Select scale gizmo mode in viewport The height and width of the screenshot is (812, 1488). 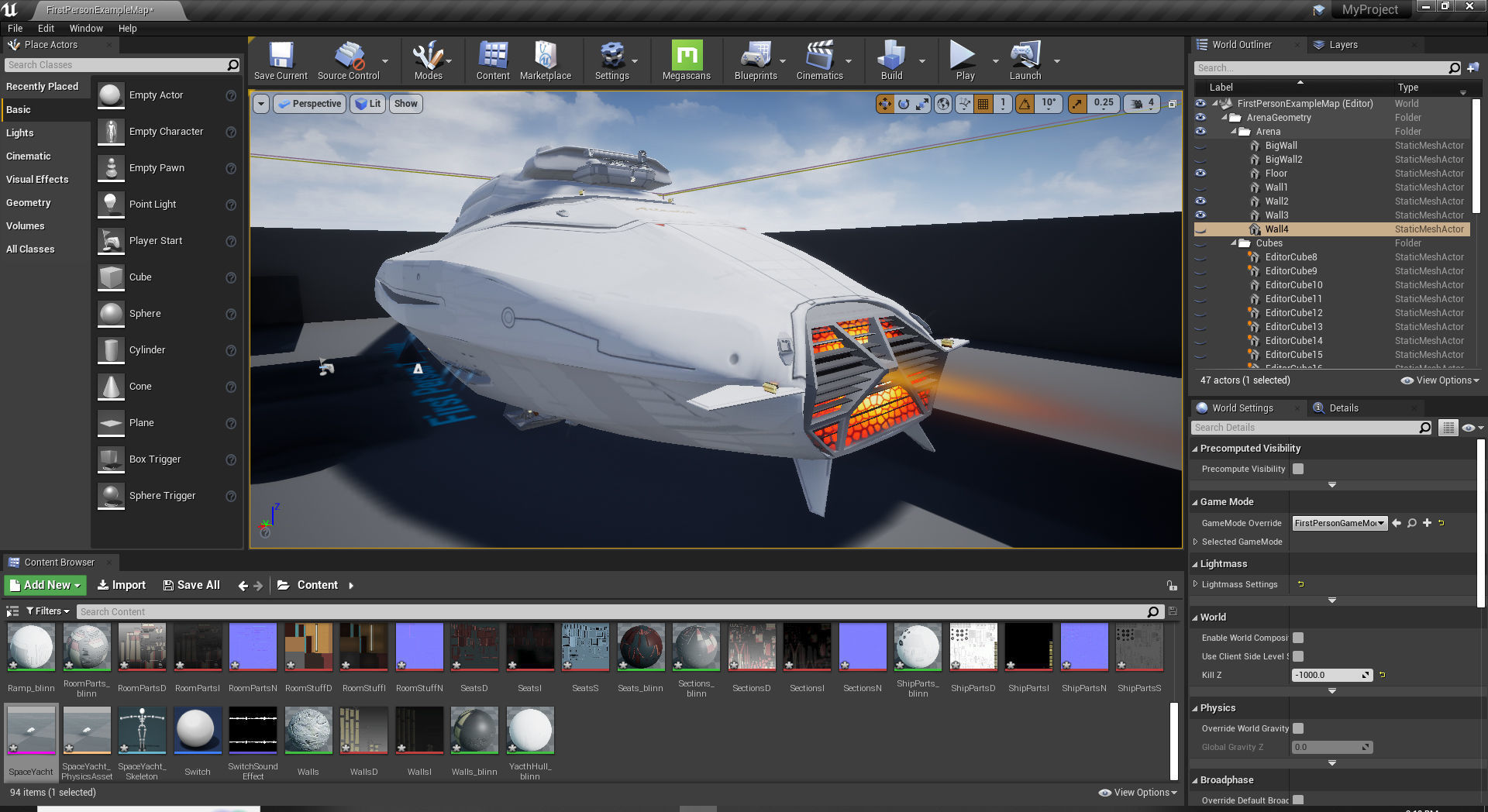922,103
